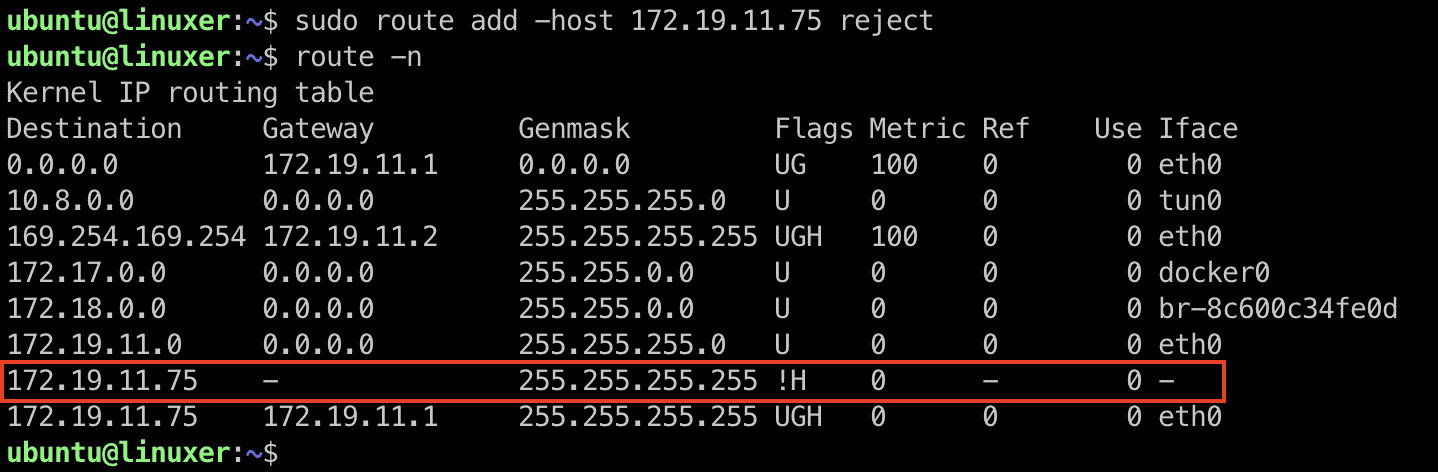Click the tun0 interface name
Viewport: 1438px width, 472px height.
[1190, 201]
